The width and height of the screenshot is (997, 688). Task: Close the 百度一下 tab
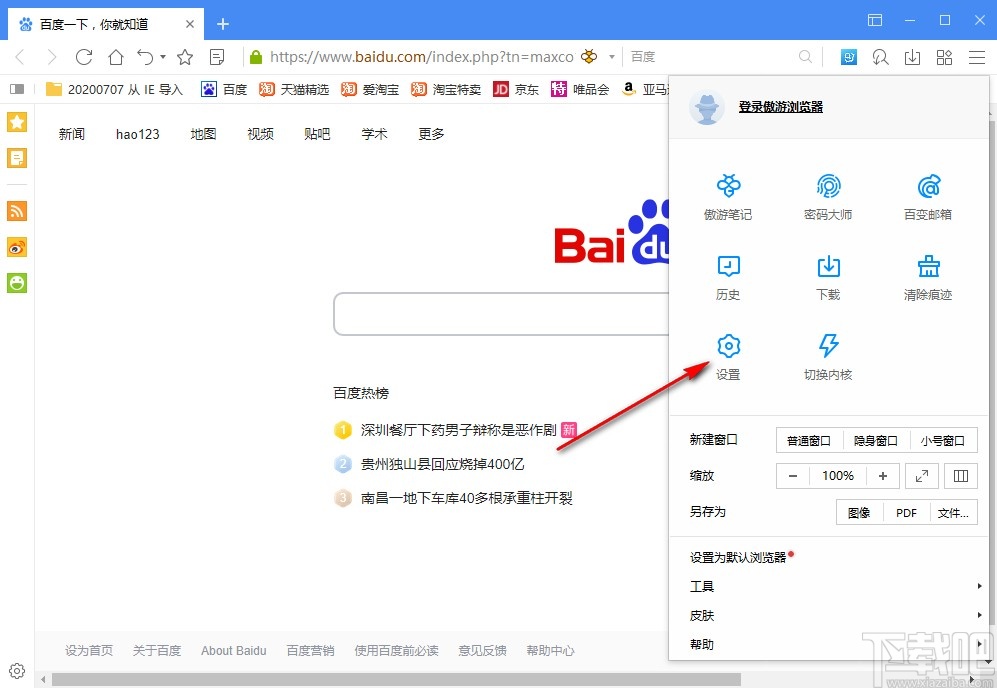pos(189,24)
